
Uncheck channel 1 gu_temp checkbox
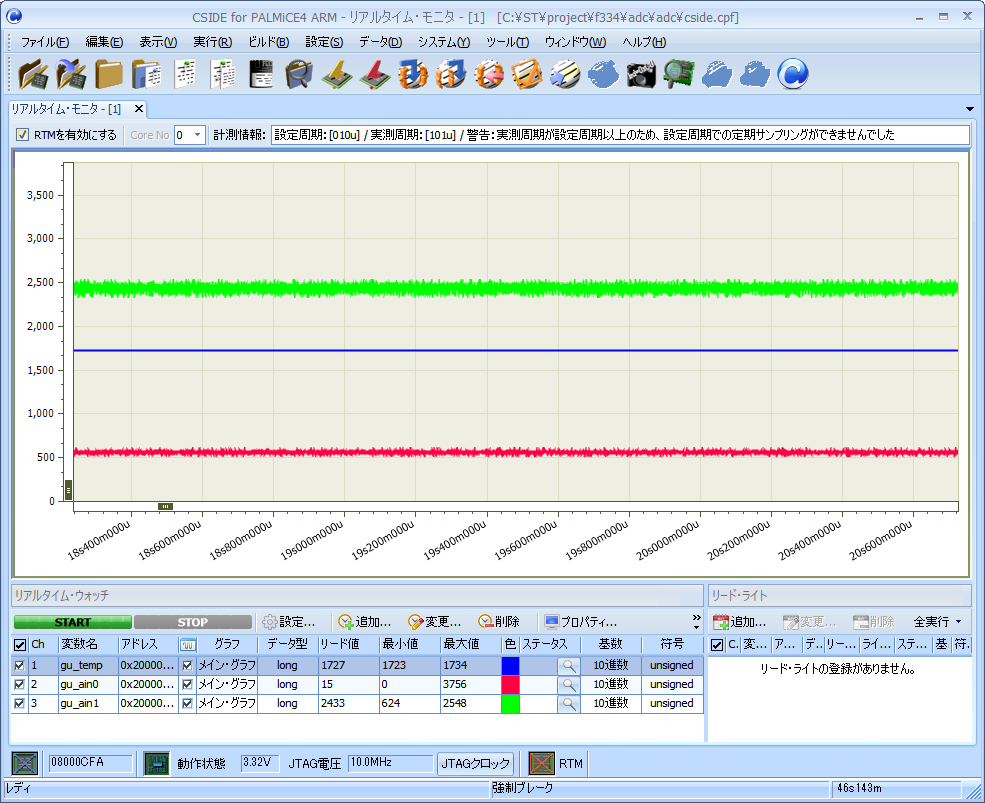coord(19,665)
